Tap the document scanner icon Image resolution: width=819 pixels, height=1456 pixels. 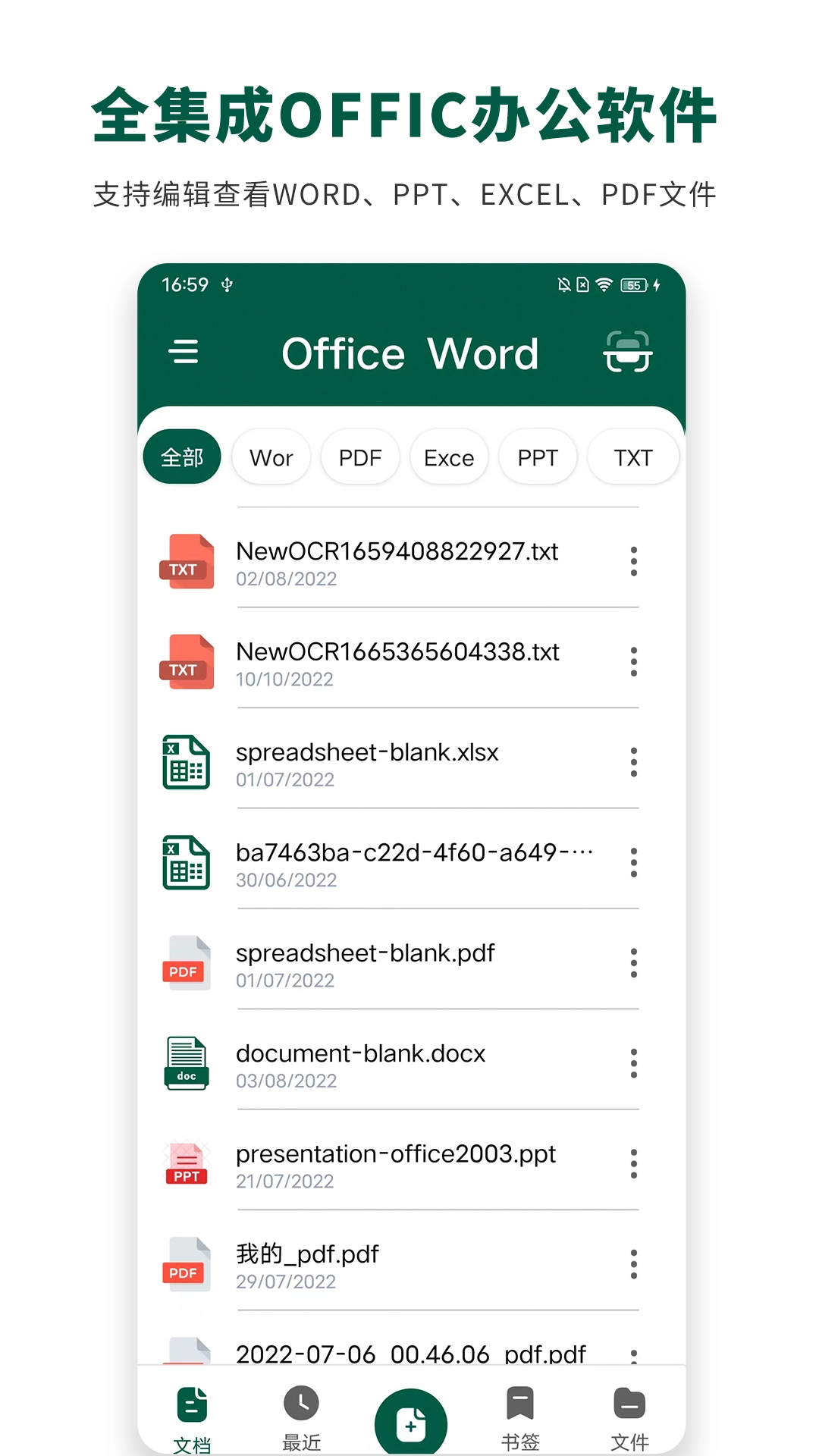click(x=627, y=352)
